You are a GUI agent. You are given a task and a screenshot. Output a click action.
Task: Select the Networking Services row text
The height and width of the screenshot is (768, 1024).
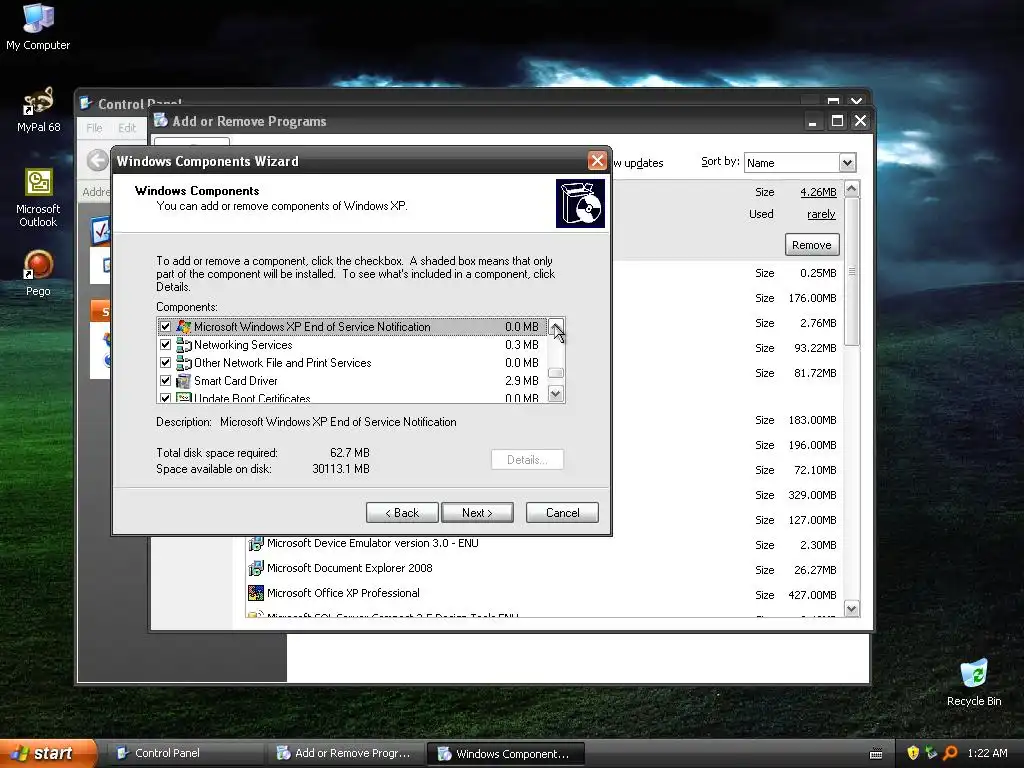(x=243, y=345)
